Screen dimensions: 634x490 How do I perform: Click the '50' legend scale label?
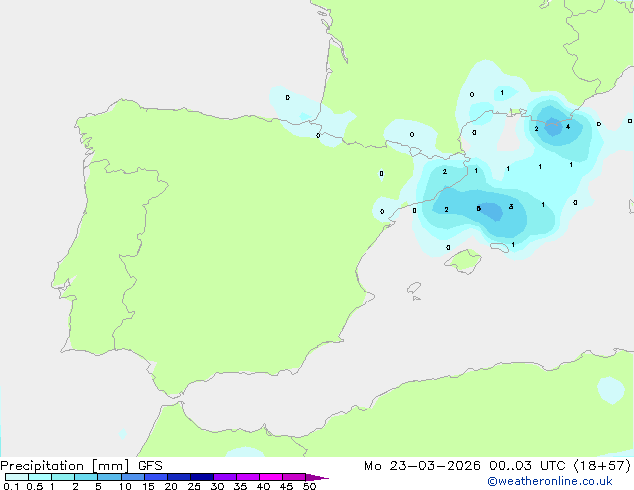(309, 486)
